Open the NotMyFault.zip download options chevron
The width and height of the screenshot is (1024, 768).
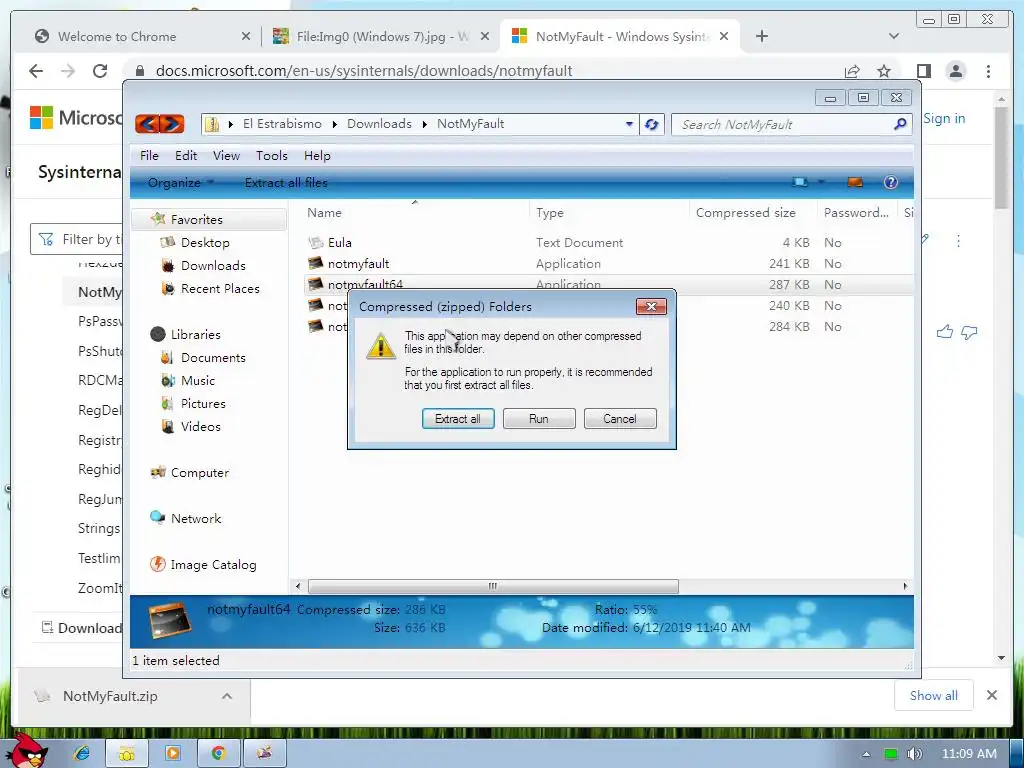coord(227,696)
